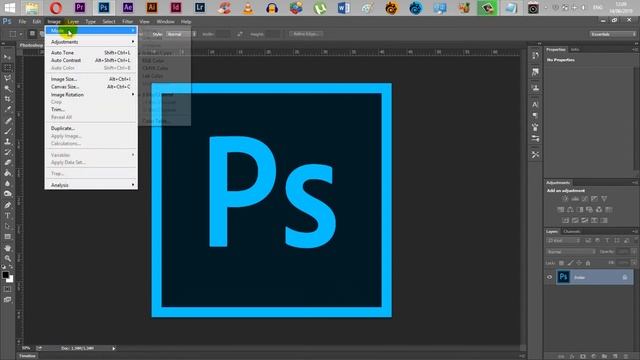The width and height of the screenshot is (640, 360).
Task: Click the foreground color swatch
Action: click(5, 275)
